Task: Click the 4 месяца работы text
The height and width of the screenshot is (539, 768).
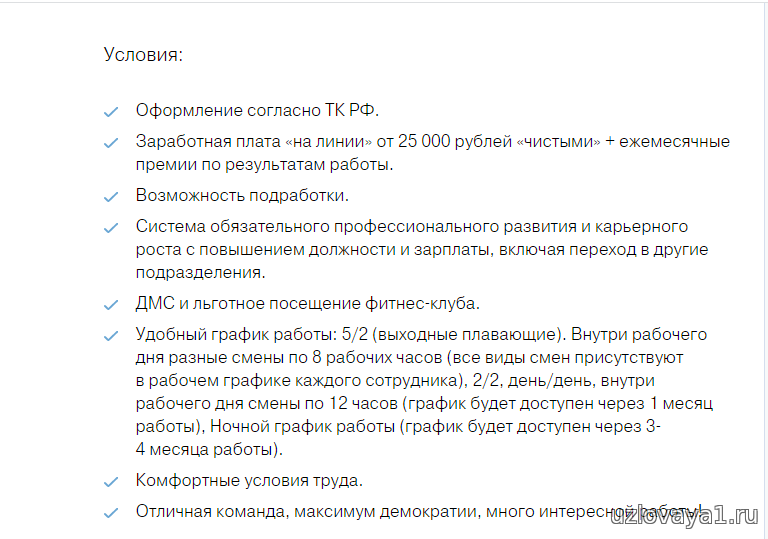Action: click(x=209, y=449)
